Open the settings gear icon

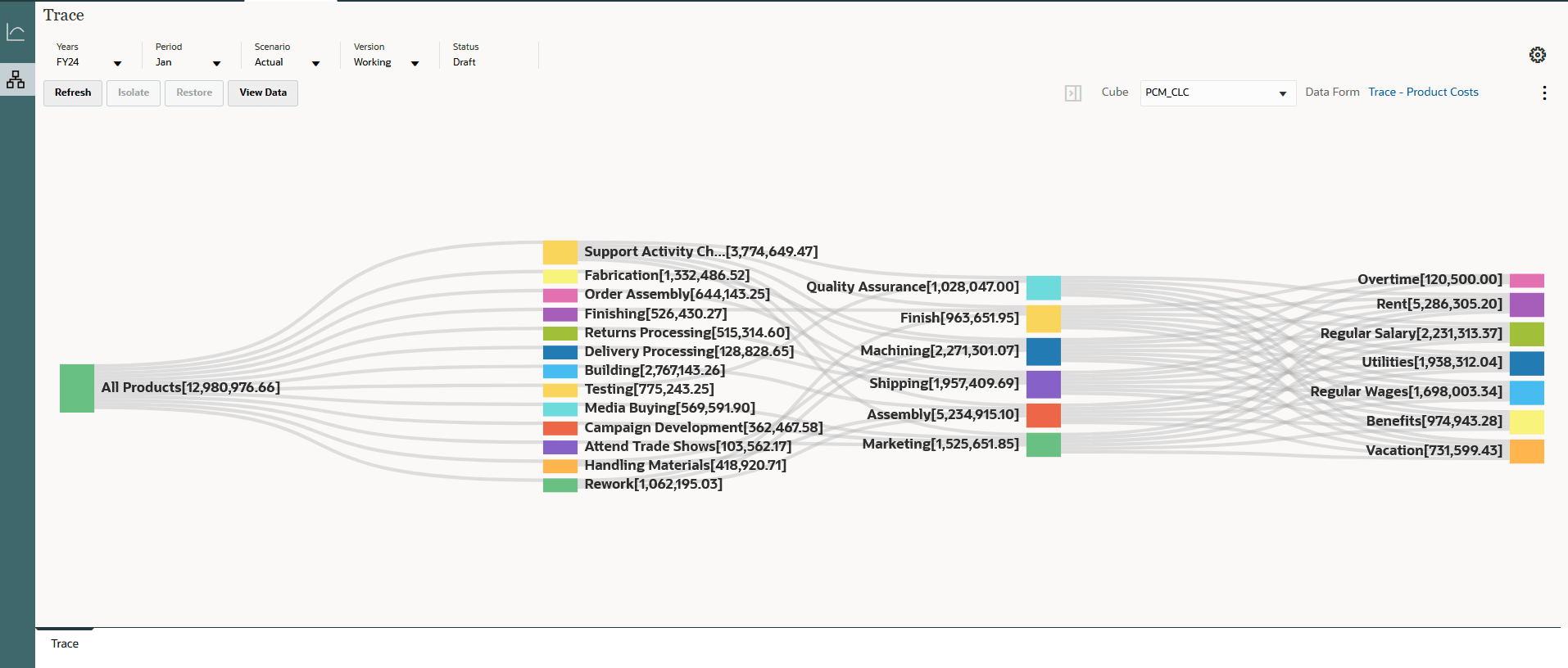pos(1537,55)
